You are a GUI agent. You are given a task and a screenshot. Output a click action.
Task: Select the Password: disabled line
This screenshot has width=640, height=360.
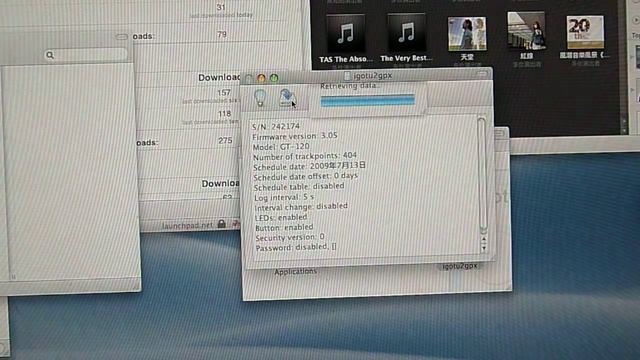tap(296, 247)
